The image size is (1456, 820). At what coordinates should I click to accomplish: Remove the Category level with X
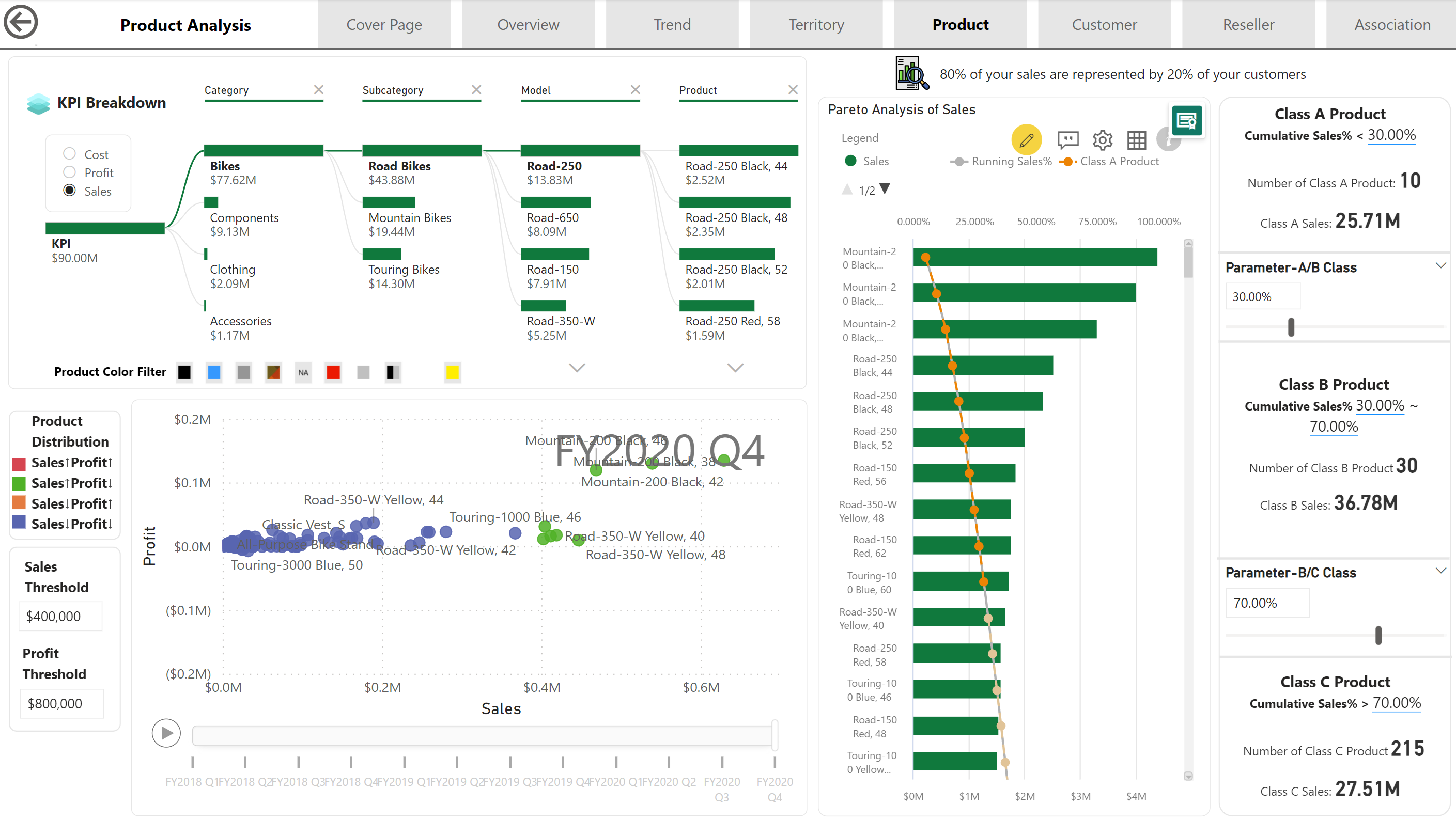319,90
